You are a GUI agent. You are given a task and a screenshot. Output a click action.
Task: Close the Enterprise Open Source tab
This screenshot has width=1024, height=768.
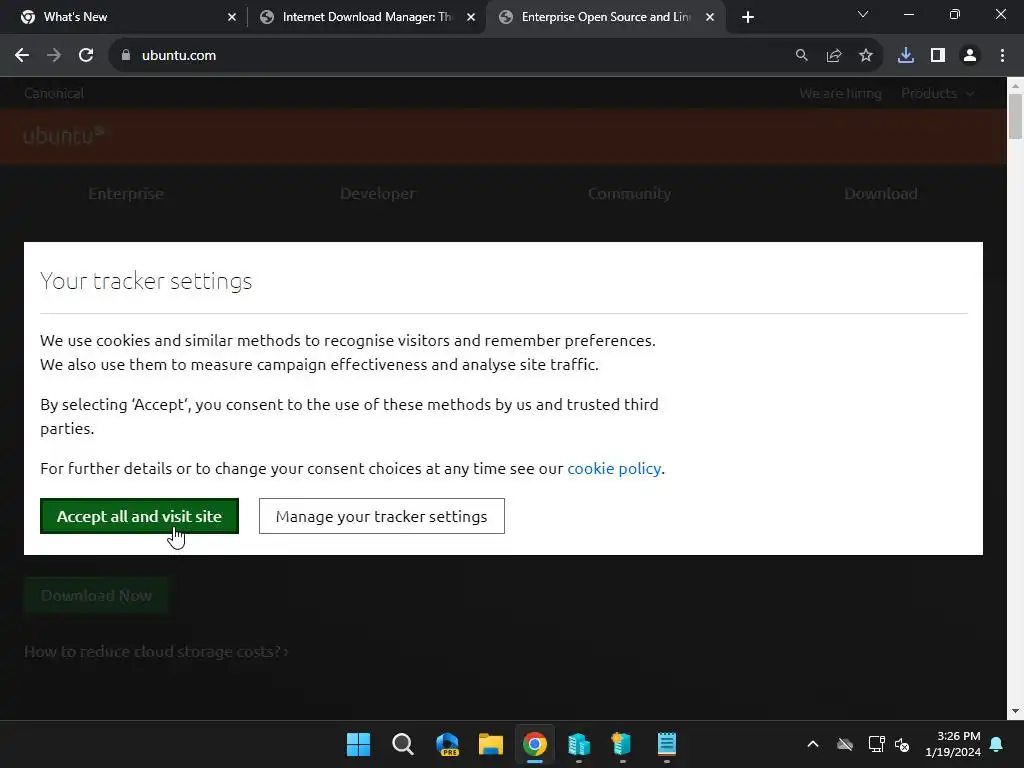[710, 18]
